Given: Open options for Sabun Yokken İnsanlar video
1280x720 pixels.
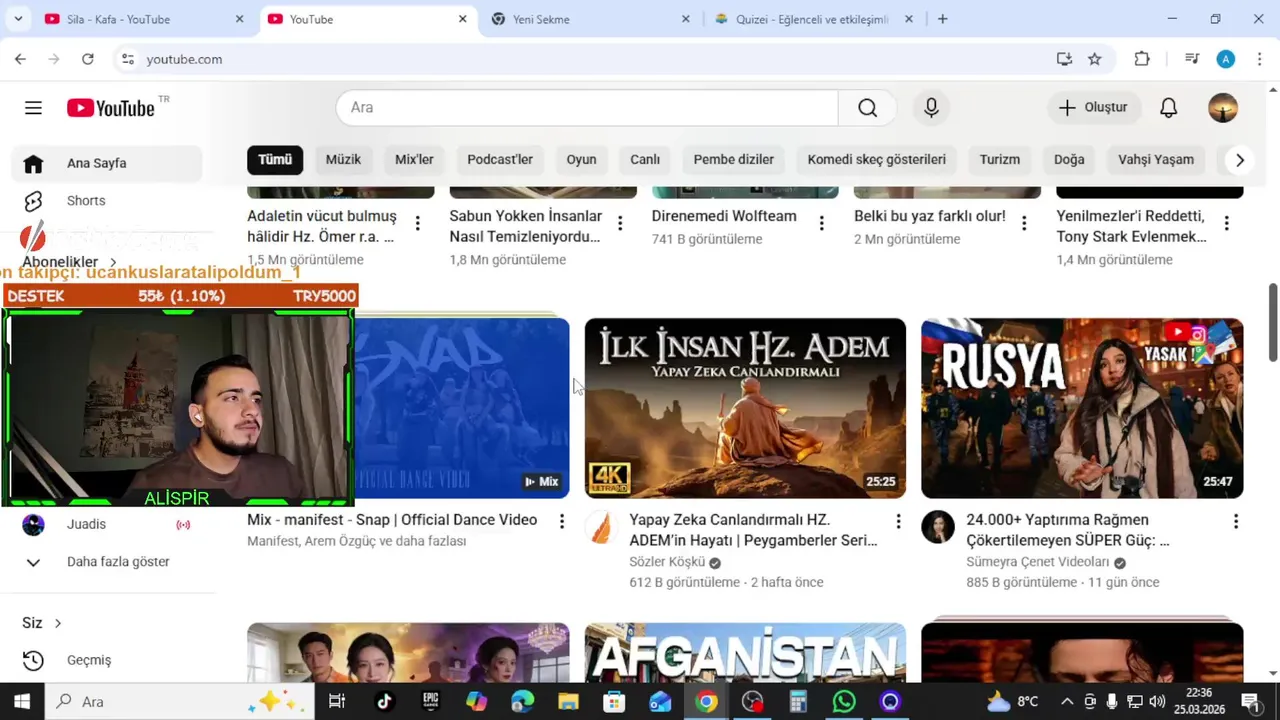Looking at the screenshot, I should pos(620,223).
